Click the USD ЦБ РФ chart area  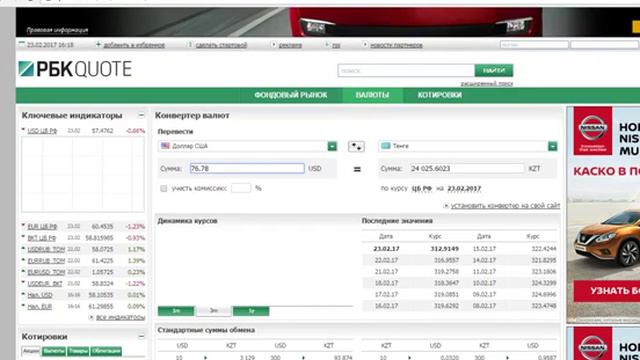83,174
